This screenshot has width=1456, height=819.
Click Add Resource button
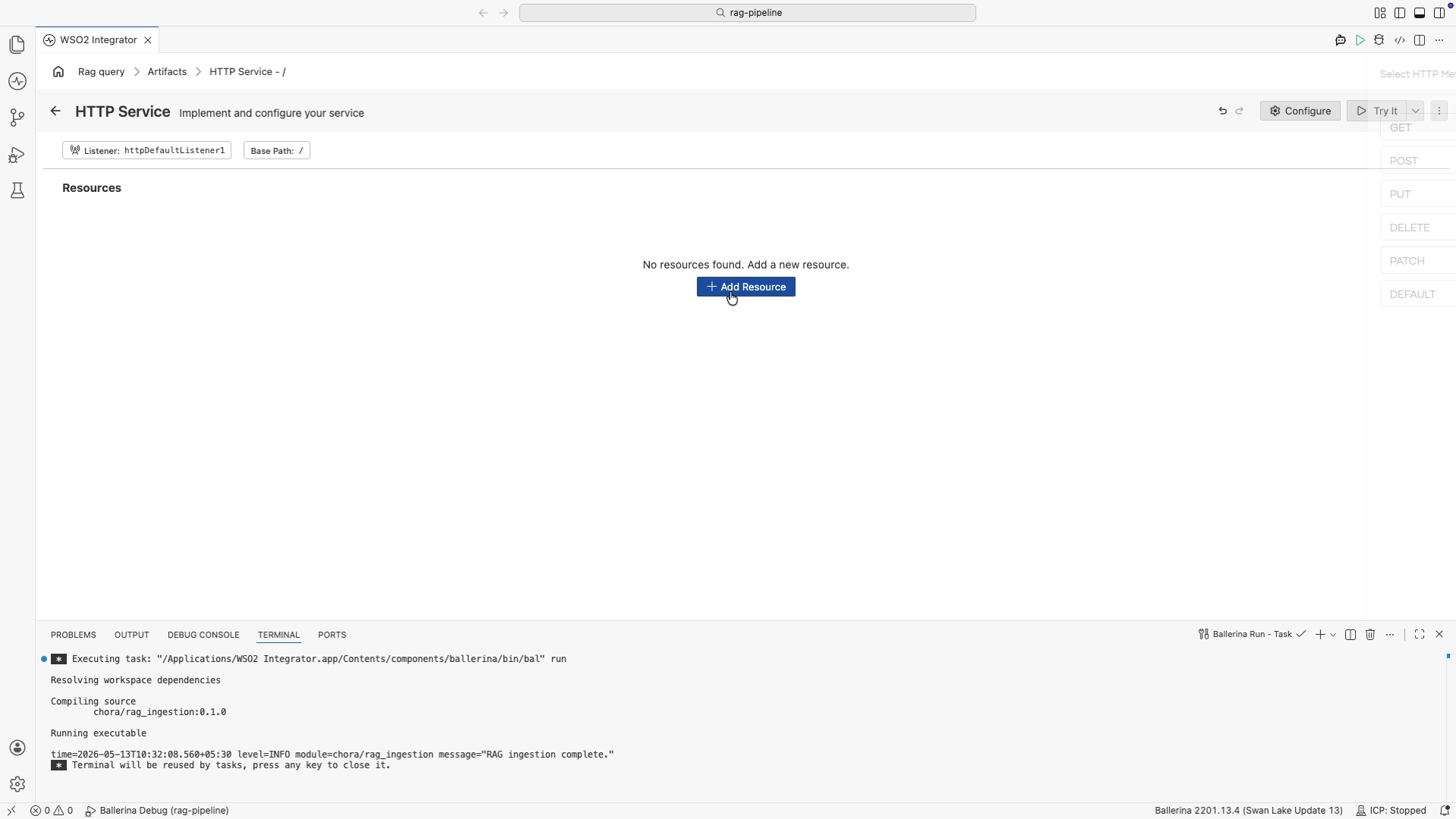[745, 287]
